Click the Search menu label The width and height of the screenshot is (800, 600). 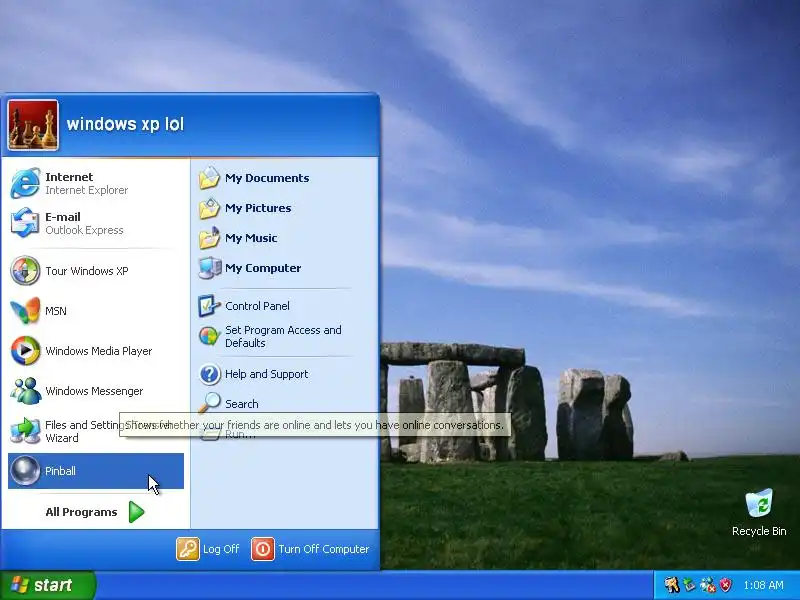pyautogui.click(x=242, y=404)
